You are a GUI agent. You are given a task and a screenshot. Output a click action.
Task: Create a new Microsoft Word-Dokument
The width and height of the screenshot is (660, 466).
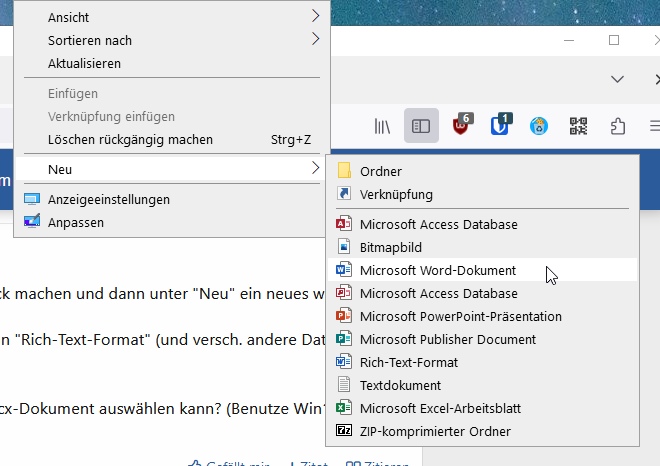click(482, 270)
